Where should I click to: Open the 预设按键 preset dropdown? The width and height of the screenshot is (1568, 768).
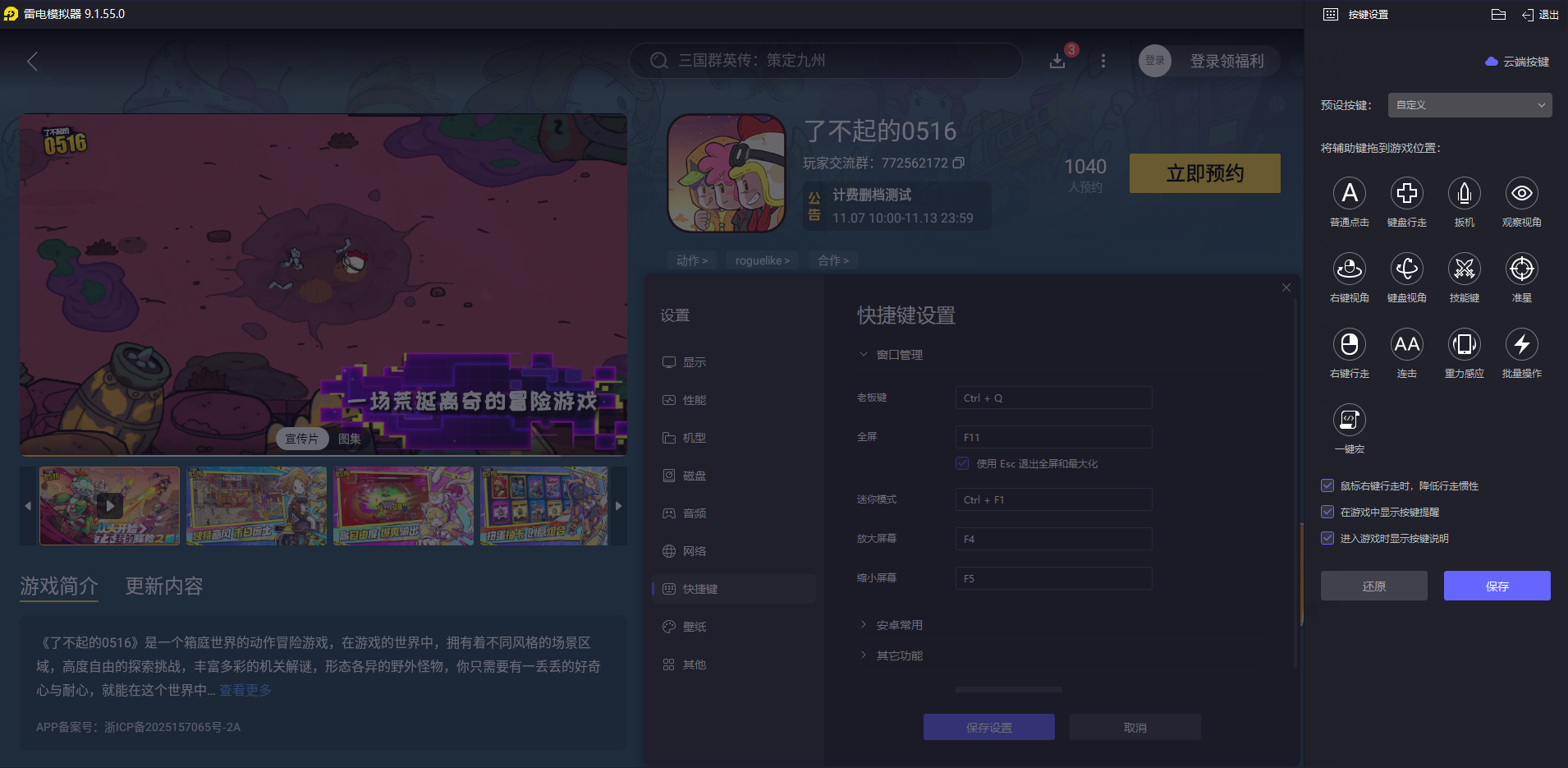pyautogui.click(x=1468, y=104)
